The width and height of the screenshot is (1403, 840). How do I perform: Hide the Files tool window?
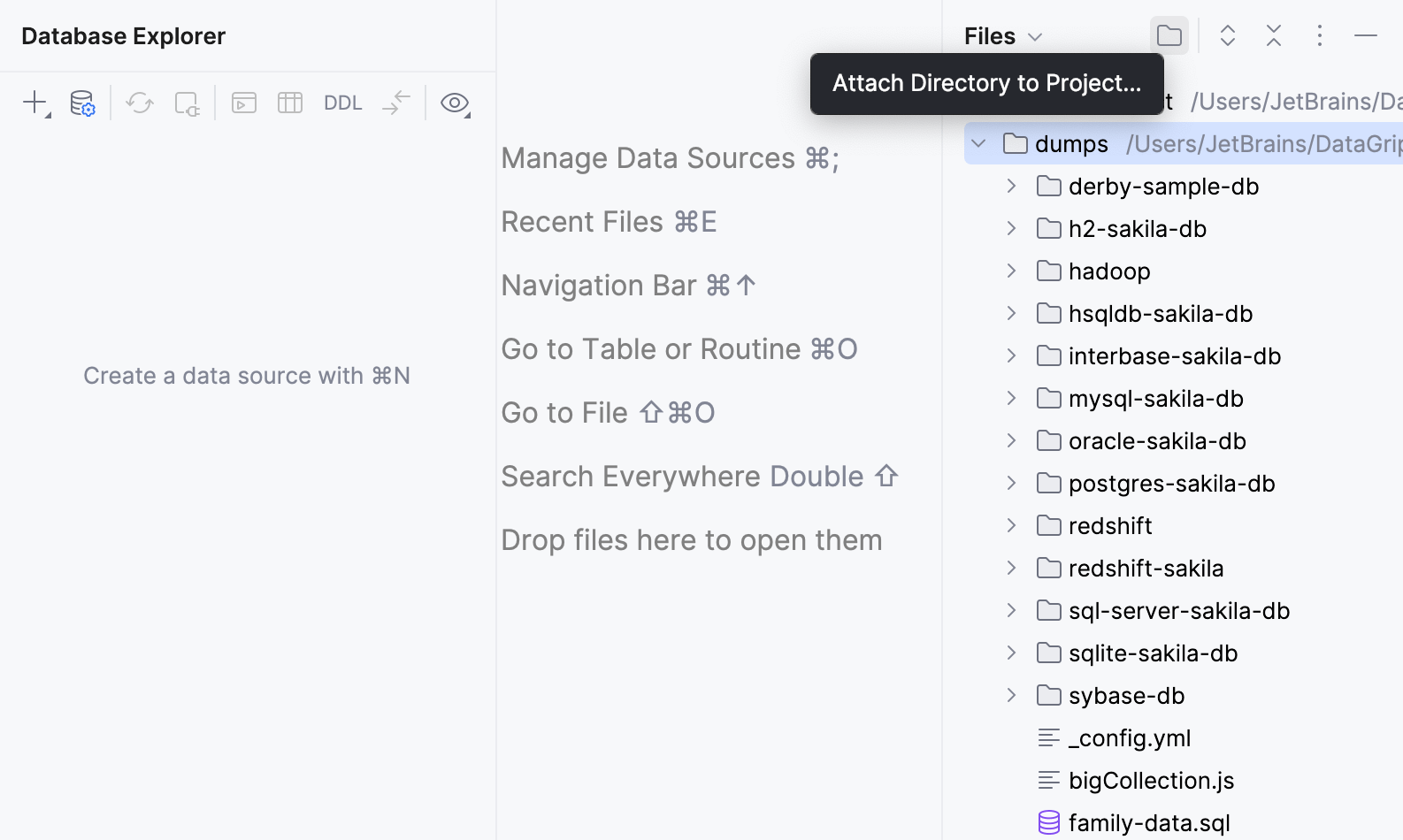click(1366, 35)
